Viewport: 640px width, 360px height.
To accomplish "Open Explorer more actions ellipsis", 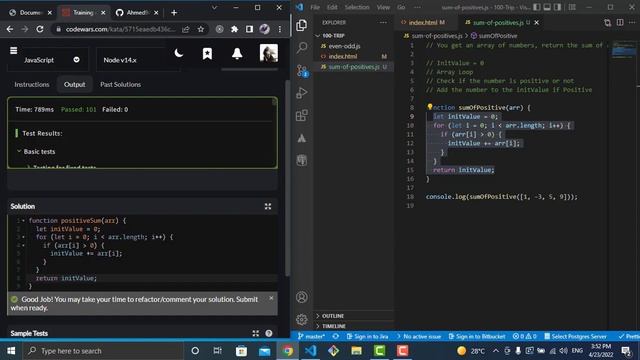I will tap(383, 22).
